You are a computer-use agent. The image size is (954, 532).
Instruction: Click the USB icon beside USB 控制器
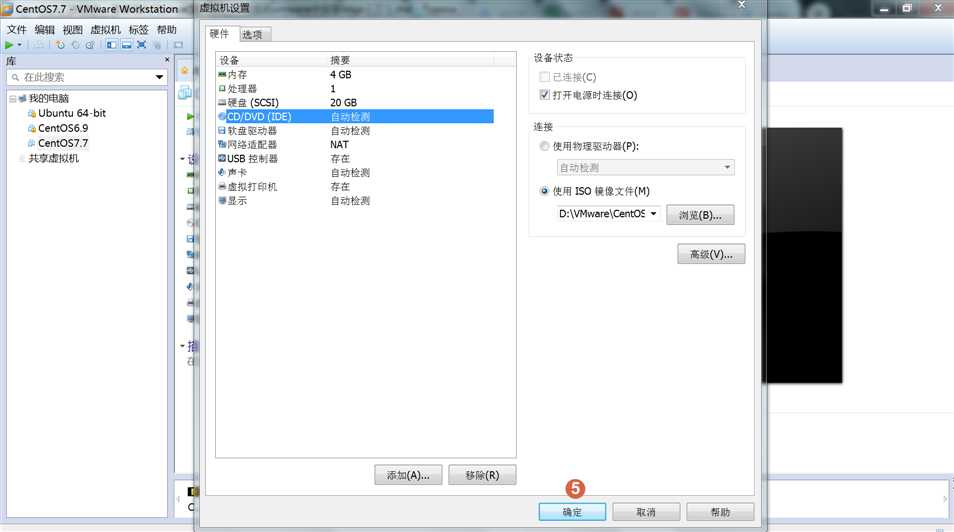click(x=222, y=158)
